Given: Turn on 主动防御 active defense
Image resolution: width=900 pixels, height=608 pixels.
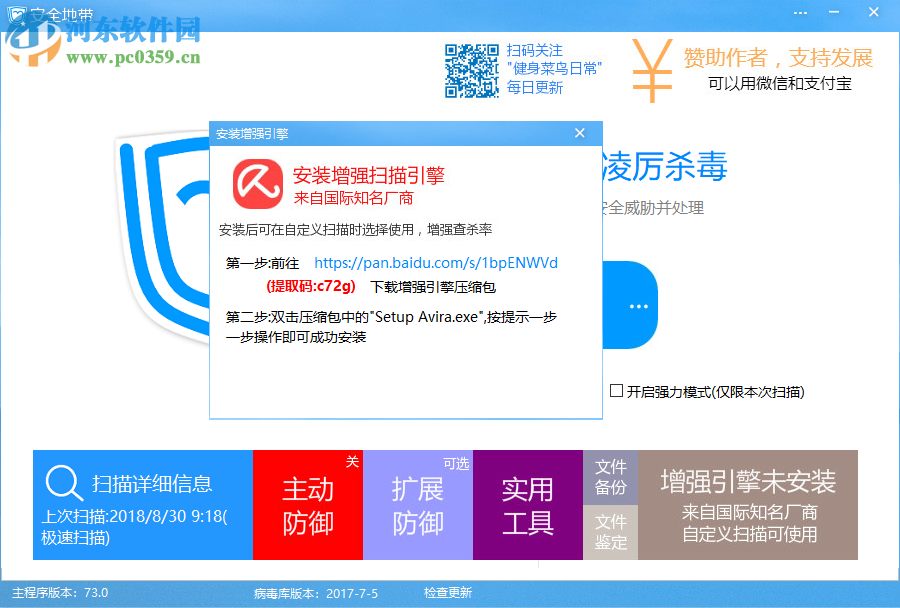Looking at the screenshot, I should click(x=308, y=504).
